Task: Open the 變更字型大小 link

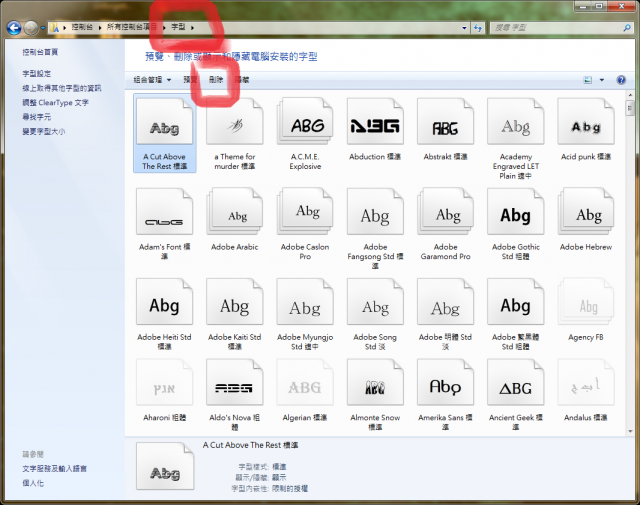Action: [44, 131]
